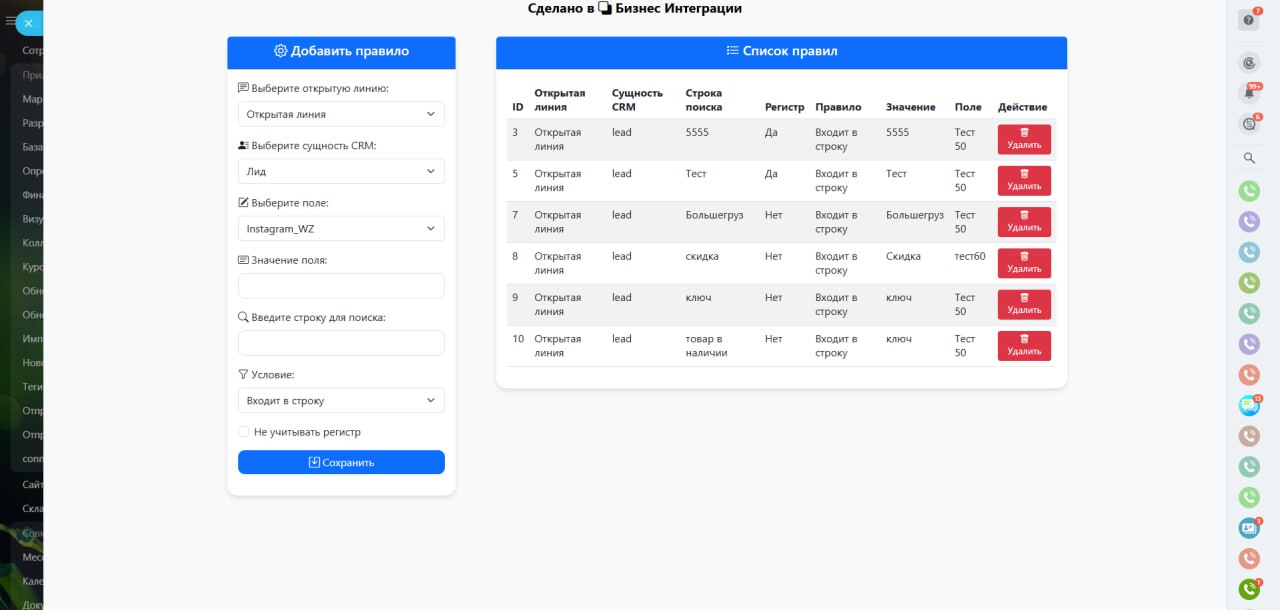1280x610 pixels.
Task: Open notifications bell with 99+ badge
Action: point(1248,93)
